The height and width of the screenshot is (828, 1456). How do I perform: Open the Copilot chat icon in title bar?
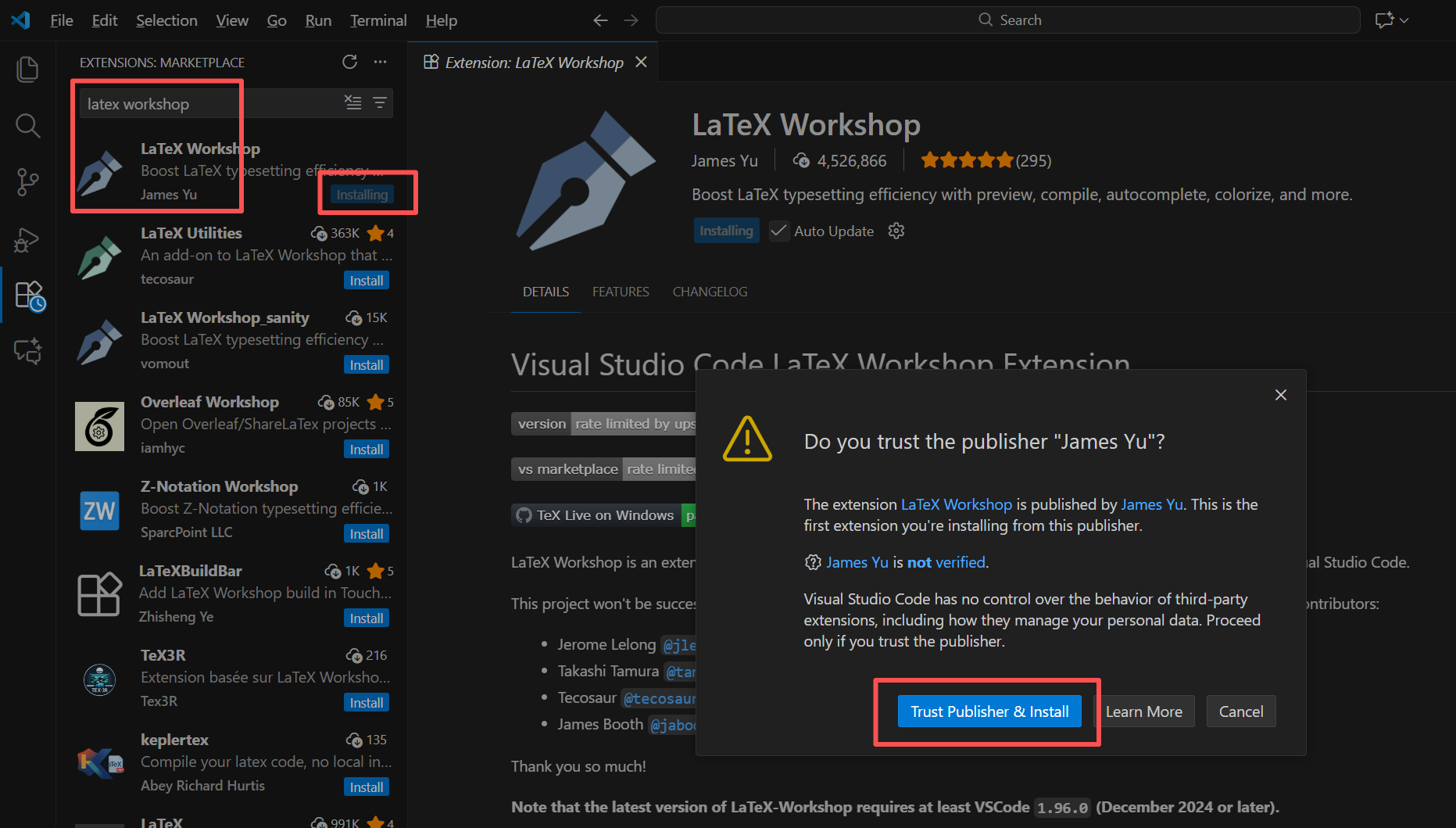[1384, 20]
